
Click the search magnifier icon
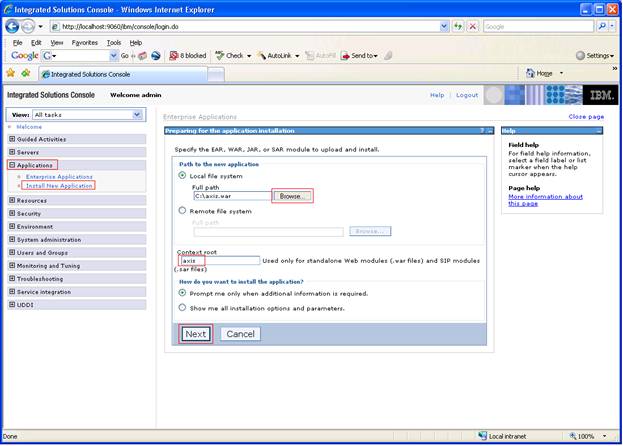(602, 26)
